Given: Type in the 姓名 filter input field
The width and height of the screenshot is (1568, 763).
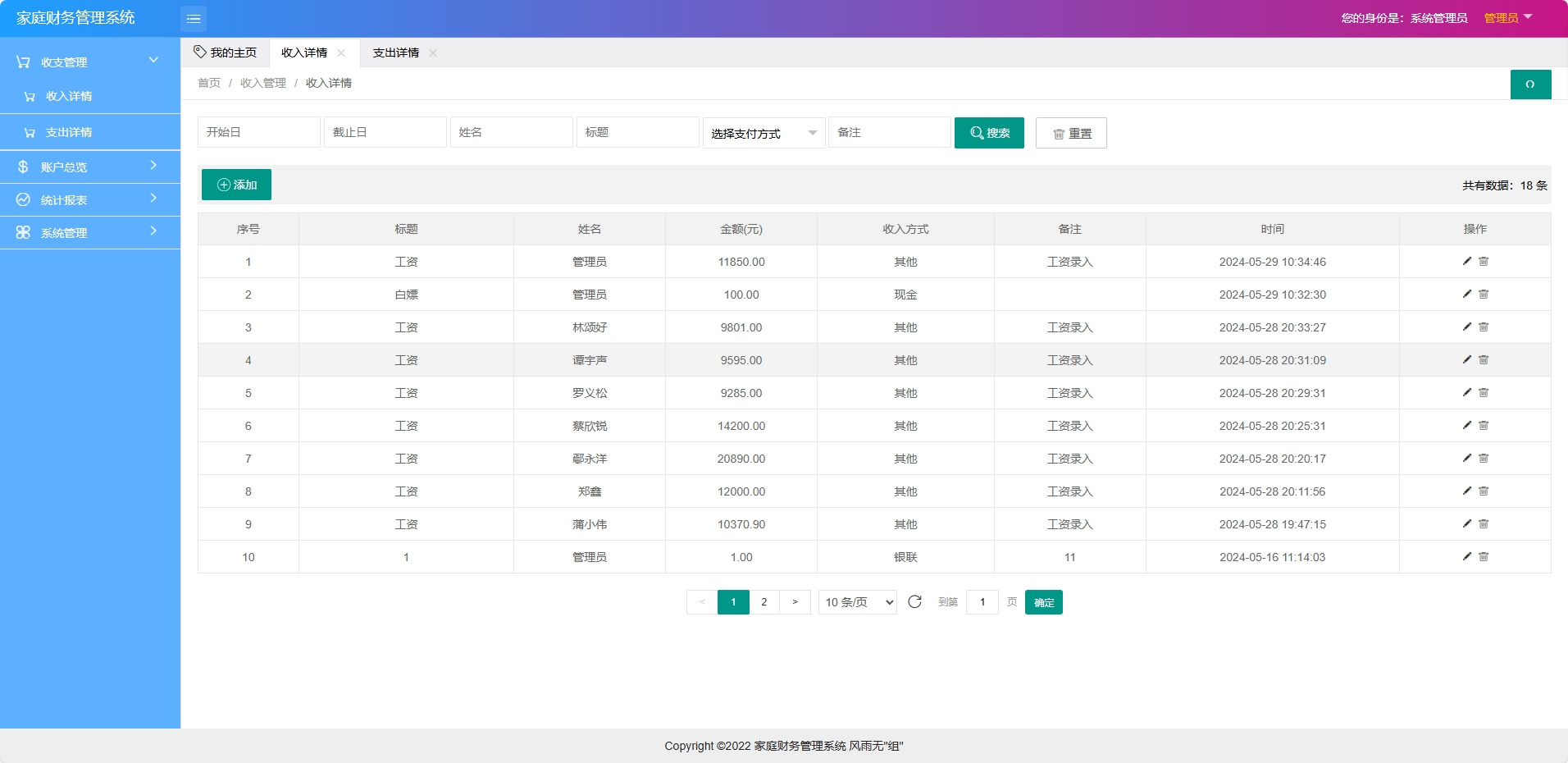Looking at the screenshot, I should click(510, 132).
